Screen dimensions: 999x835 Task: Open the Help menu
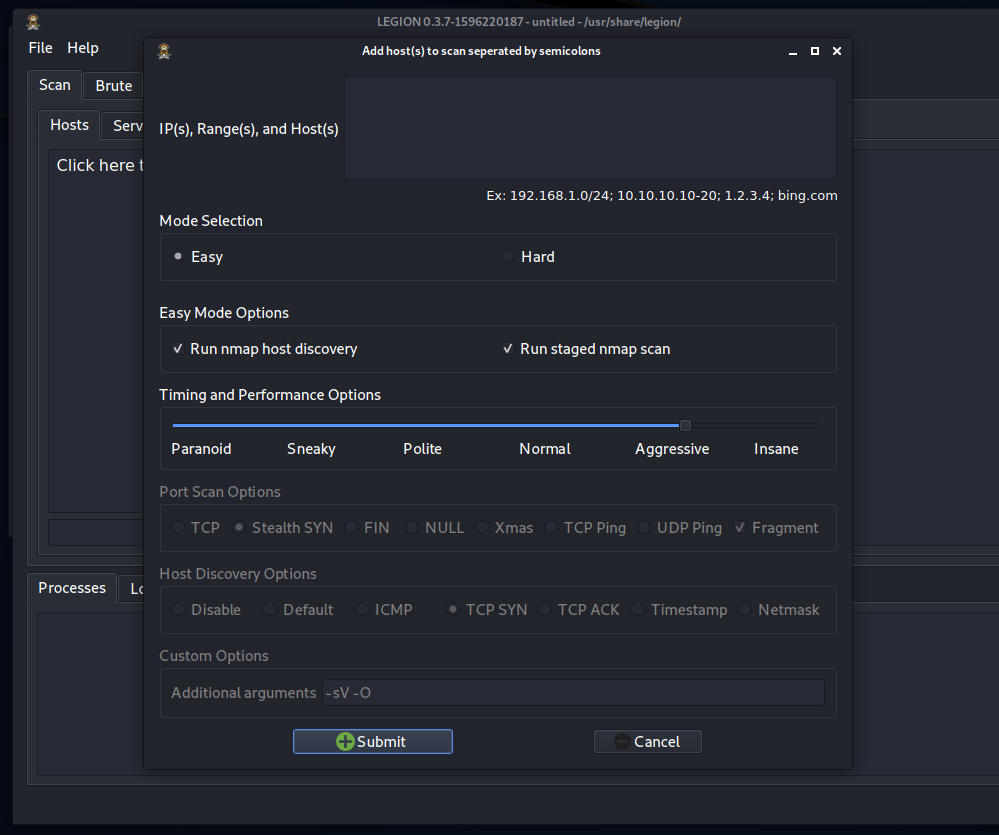click(83, 48)
